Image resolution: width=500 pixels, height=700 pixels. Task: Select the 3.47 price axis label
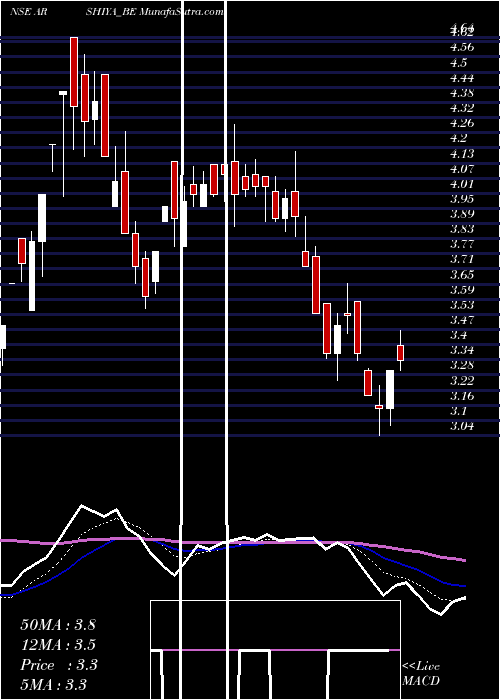tap(462, 320)
